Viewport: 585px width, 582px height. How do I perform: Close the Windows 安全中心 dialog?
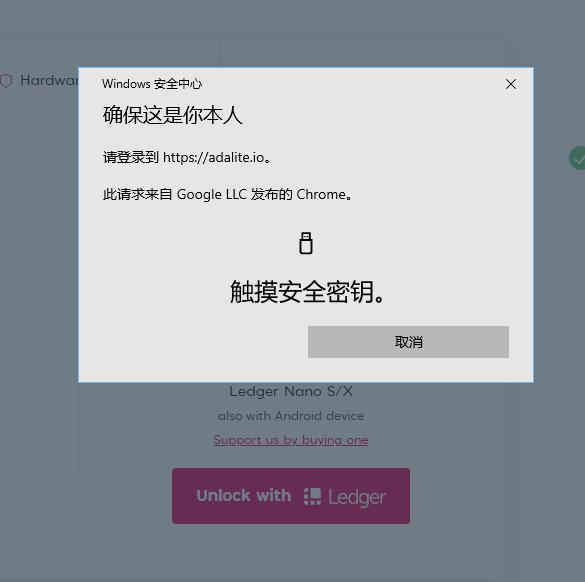[511, 84]
